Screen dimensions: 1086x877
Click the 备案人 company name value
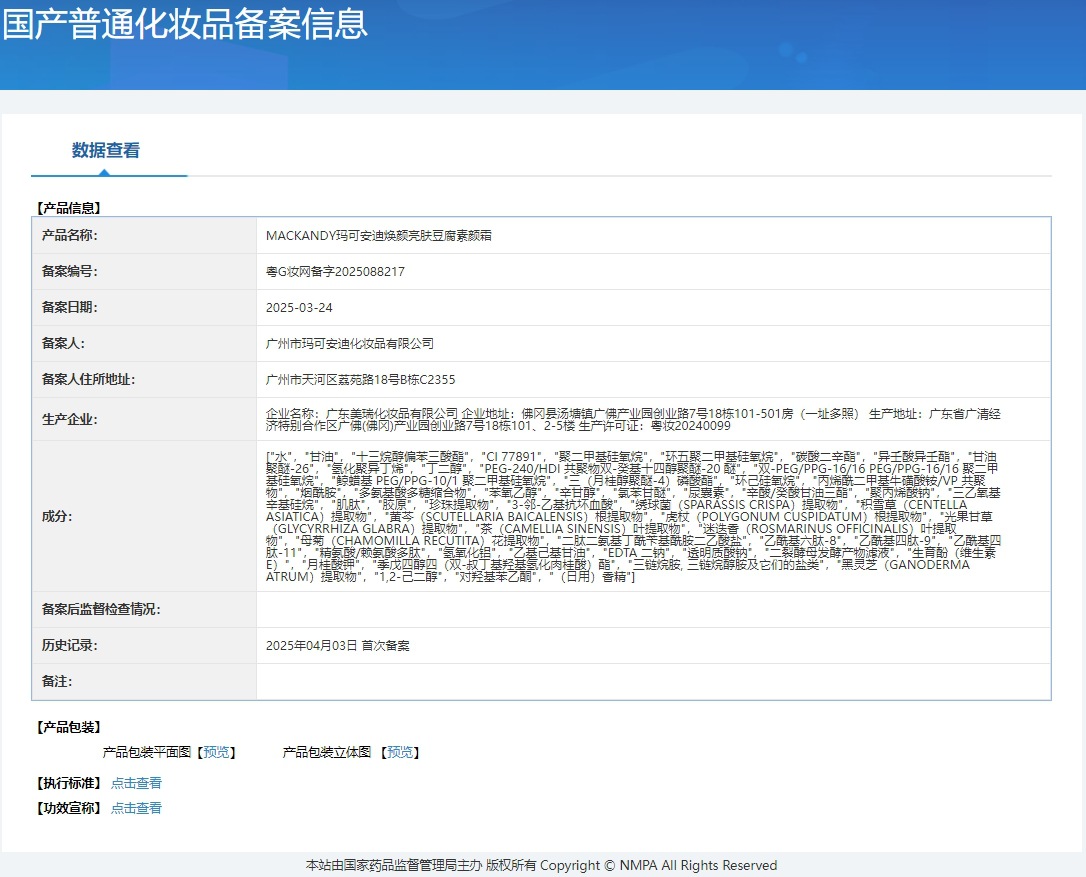[350, 344]
